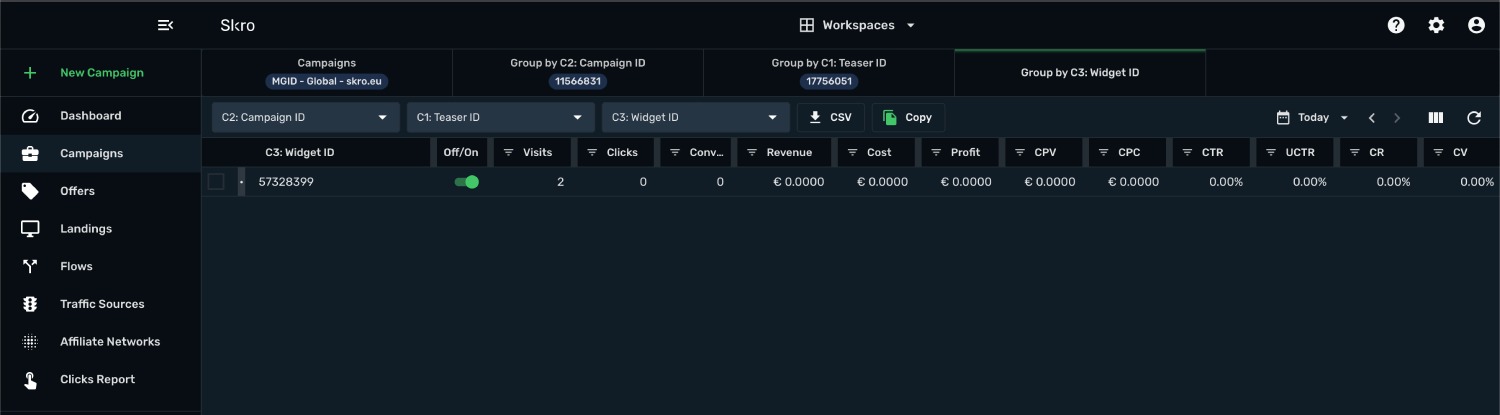1500x415 pixels.
Task: Filter the Visits column
Action: (508, 153)
